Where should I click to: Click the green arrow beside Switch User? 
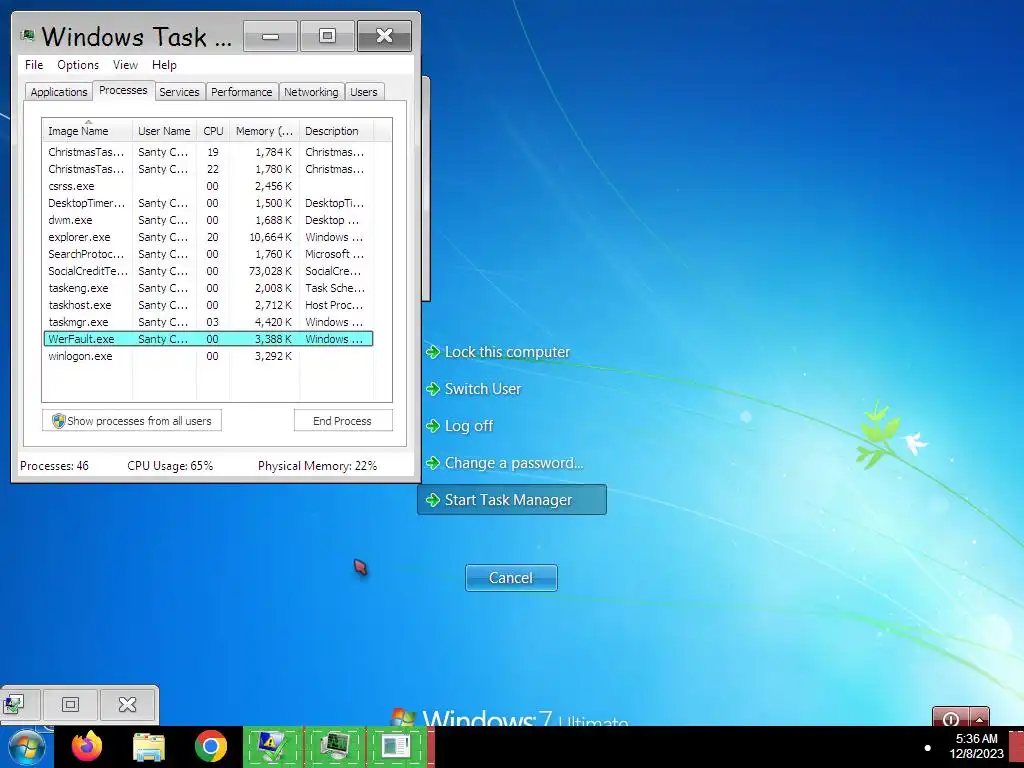click(x=432, y=389)
